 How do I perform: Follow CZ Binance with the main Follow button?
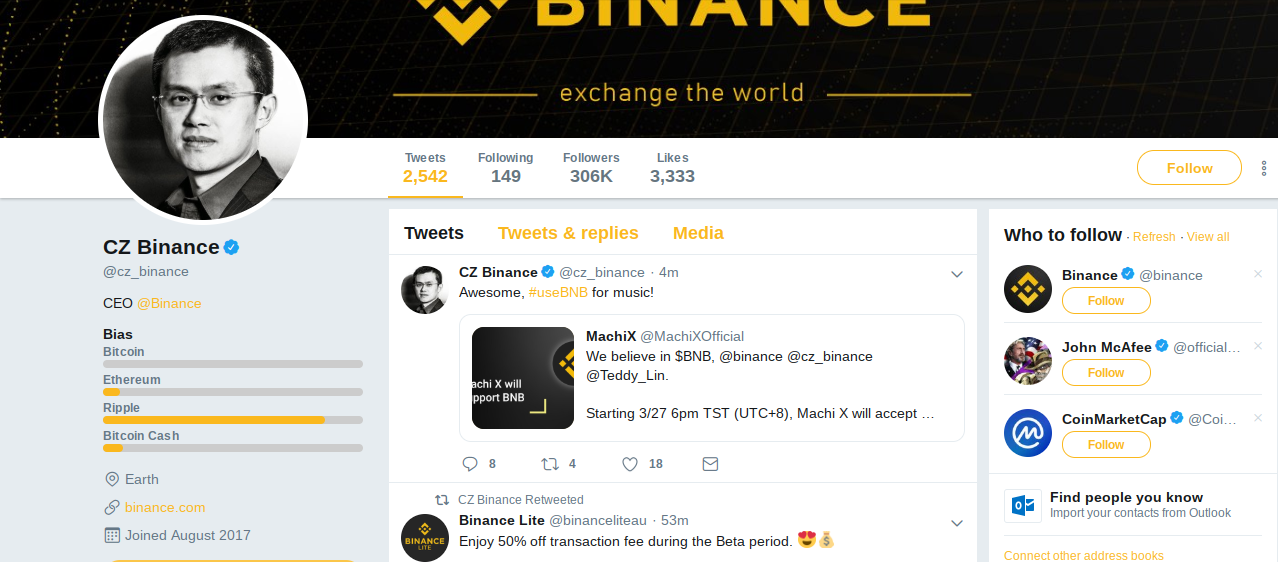click(1189, 168)
